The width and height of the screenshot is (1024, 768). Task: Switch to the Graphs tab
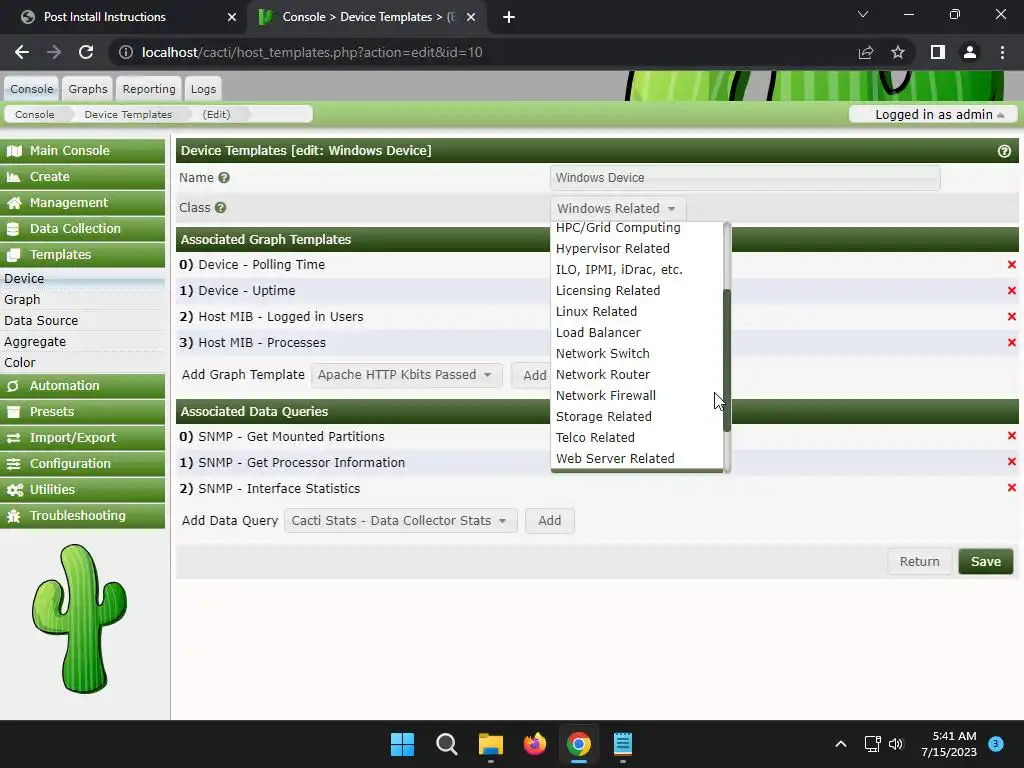[x=88, y=89]
